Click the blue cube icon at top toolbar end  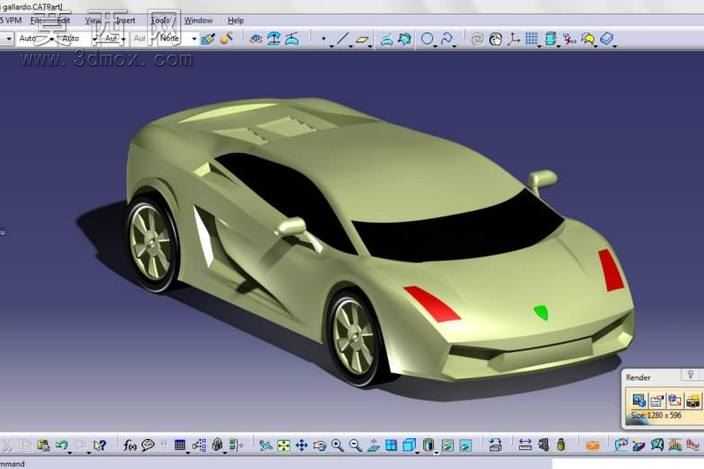[x=607, y=39]
